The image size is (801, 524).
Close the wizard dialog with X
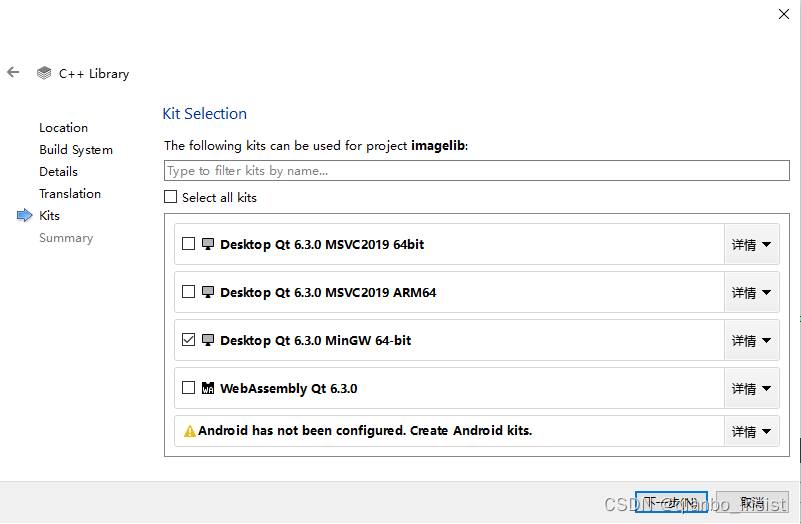click(x=784, y=14)
